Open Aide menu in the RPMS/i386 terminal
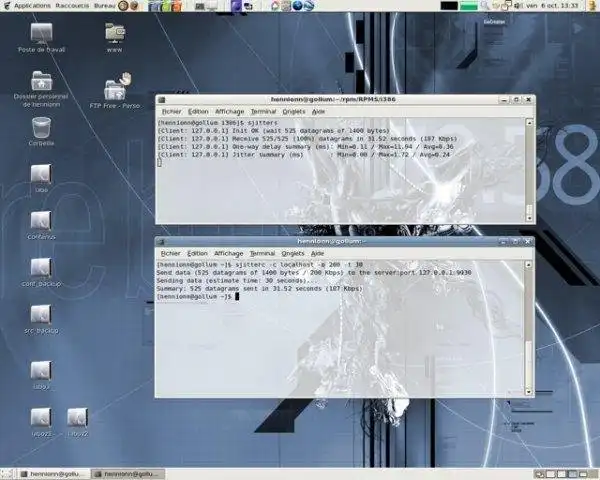 pyautogui.click(x=318, y=111)
